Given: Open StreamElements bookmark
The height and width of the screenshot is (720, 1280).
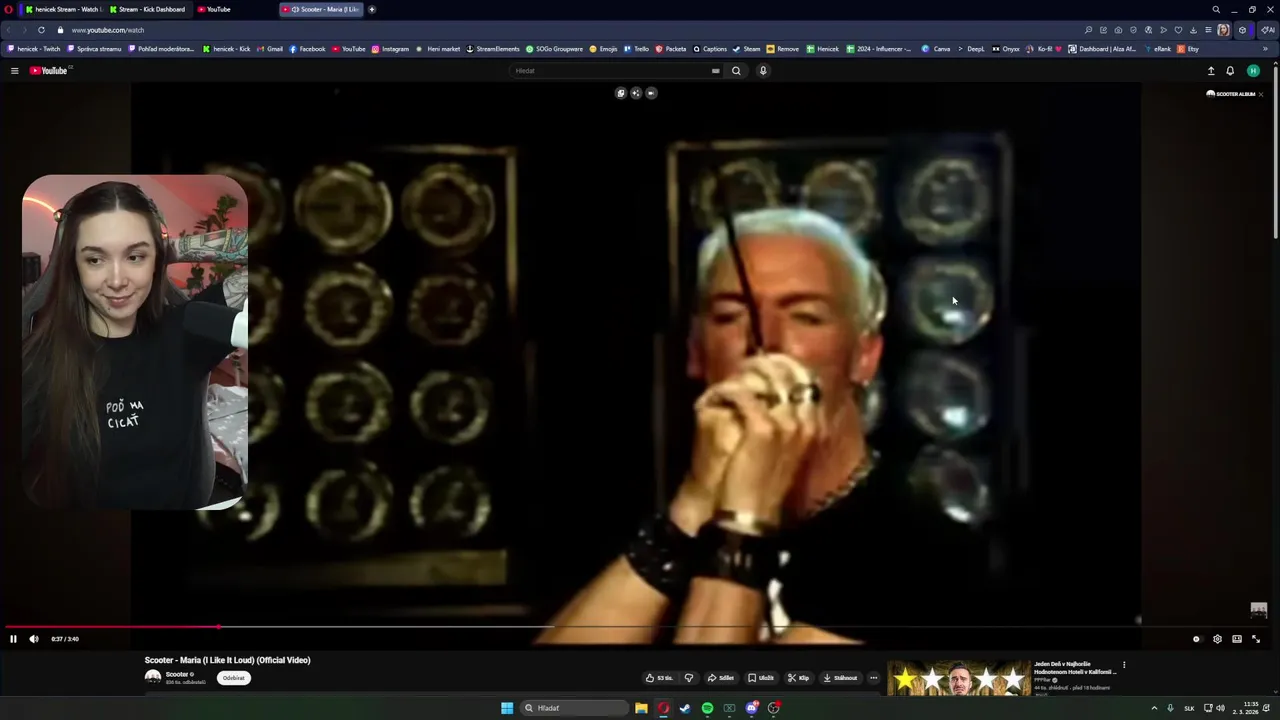Looking at the screenshot, I should click(x=493, y=49).
